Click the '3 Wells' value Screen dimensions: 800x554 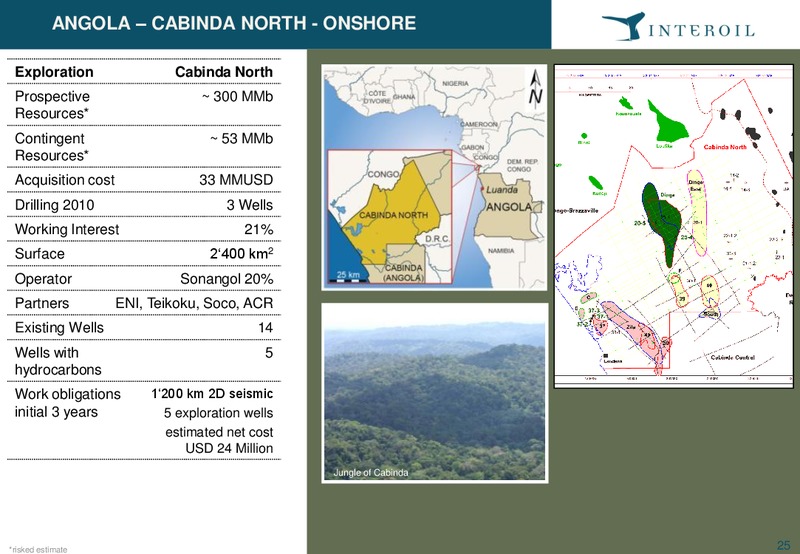250,205
